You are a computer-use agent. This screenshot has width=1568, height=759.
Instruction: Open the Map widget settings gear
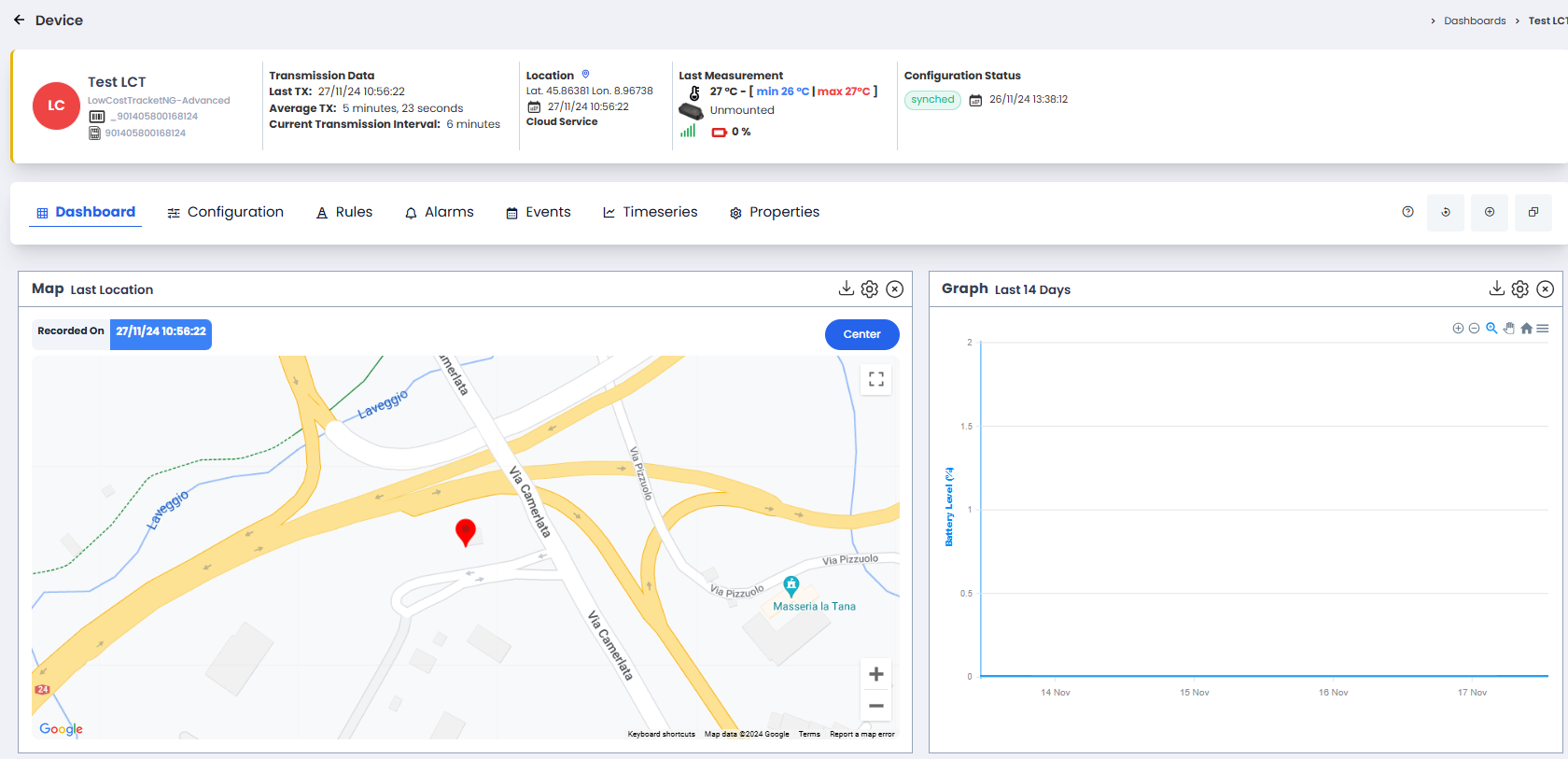pos(869,289)
